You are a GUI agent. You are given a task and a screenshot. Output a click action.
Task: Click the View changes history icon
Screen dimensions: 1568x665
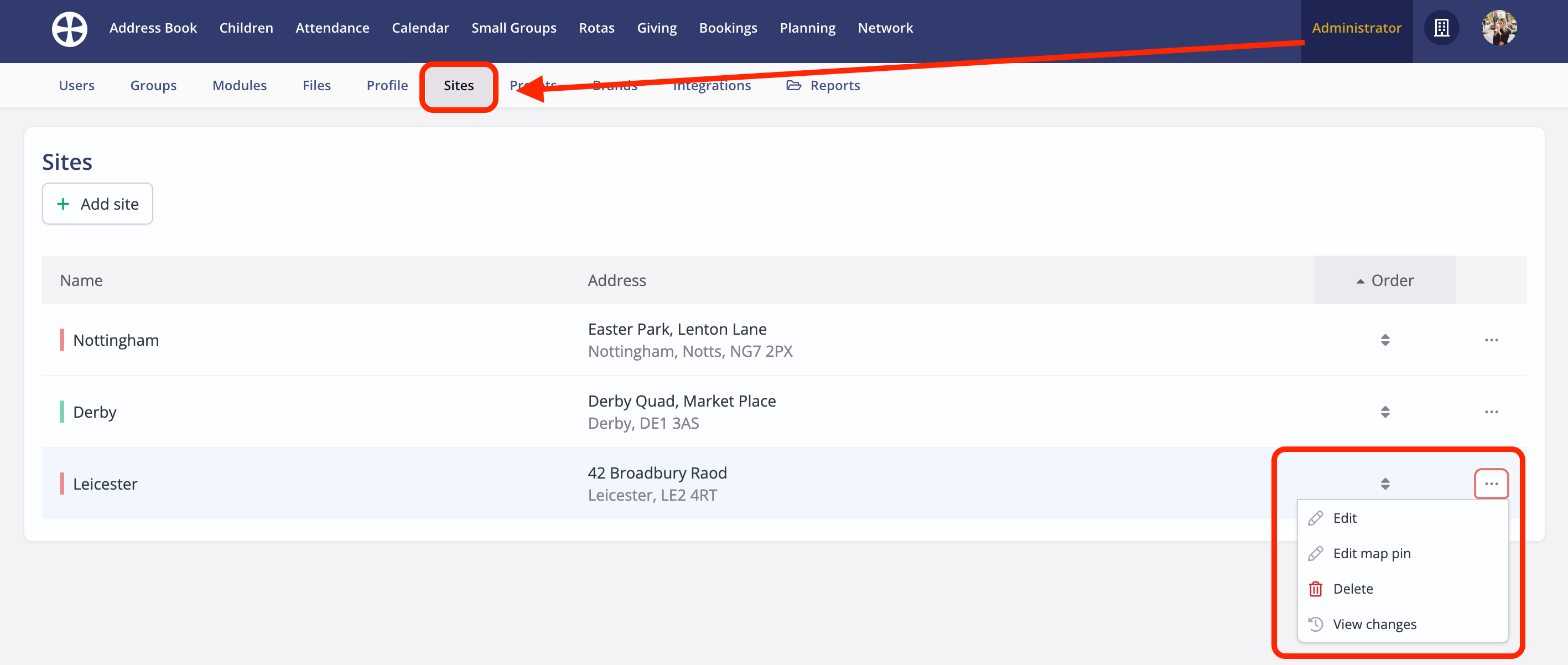(x=1315, y=624)
